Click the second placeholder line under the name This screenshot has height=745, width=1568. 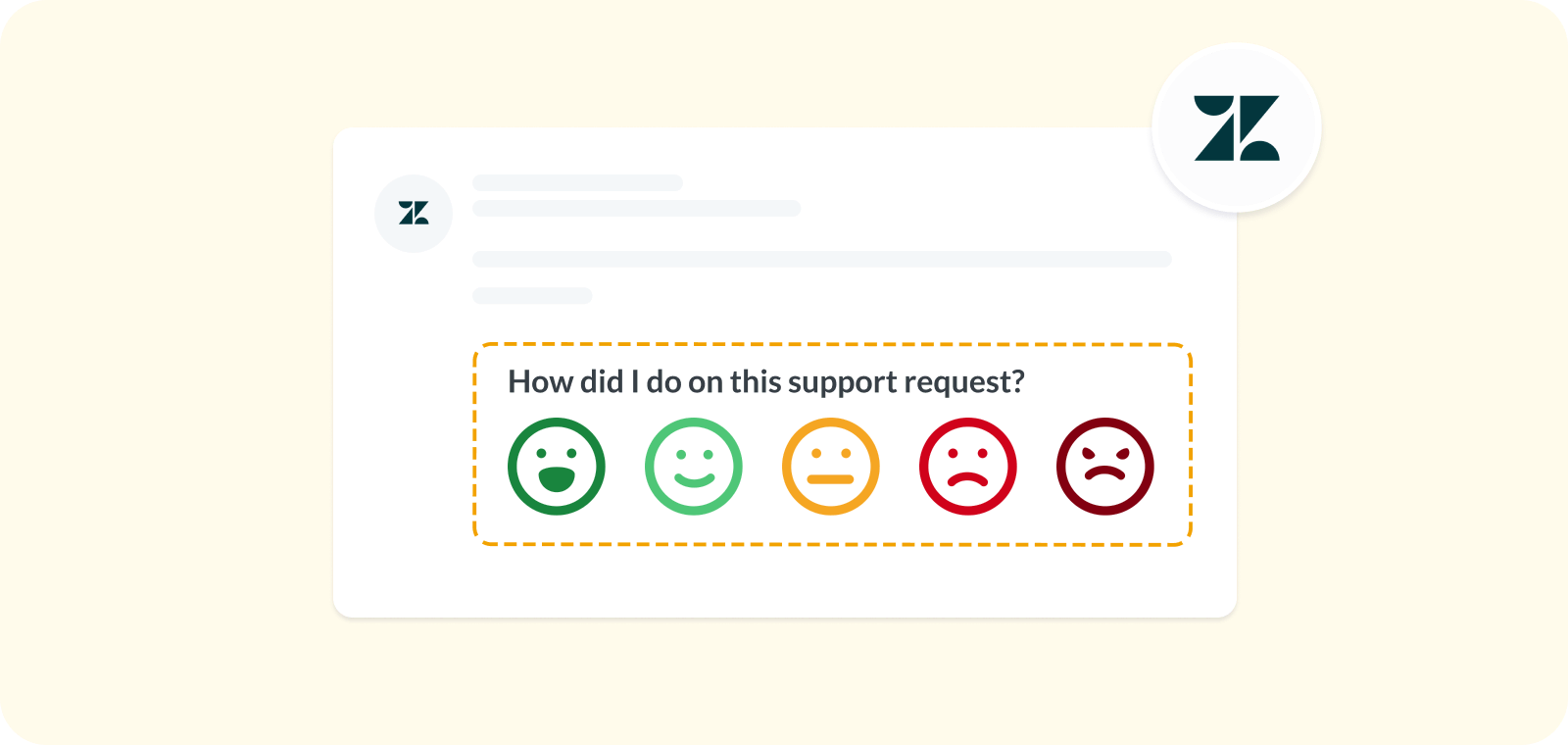coord(636,208)
